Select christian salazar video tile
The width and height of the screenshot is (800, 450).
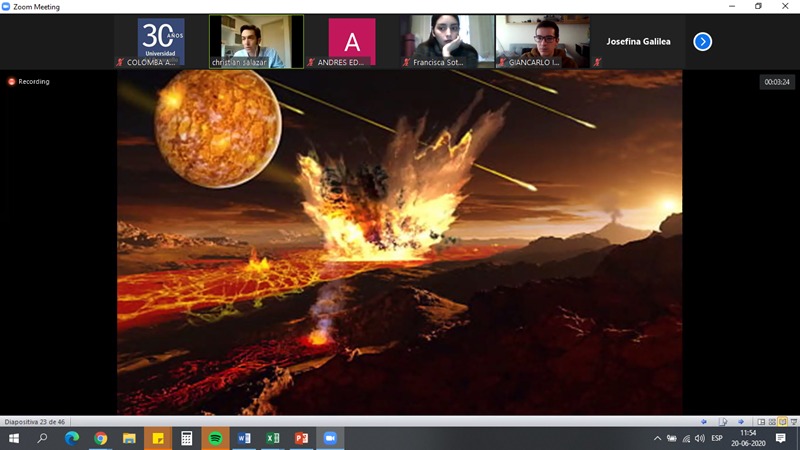tap(256, 42)
